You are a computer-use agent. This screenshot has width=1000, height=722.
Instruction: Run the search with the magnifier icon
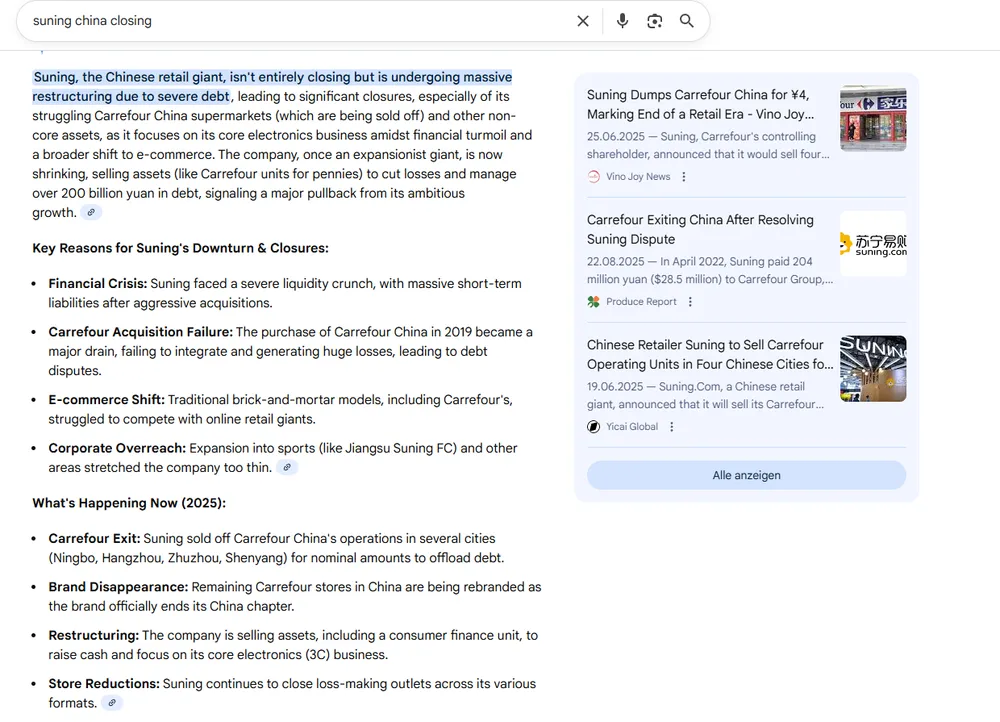coord(687,21)
